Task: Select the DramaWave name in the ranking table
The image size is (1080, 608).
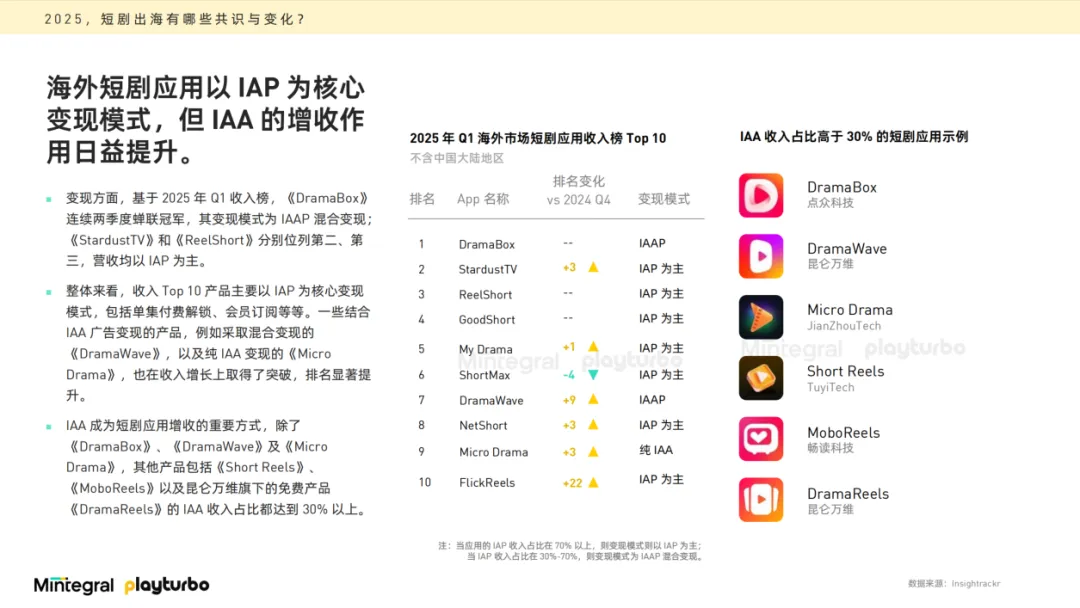Action: click(x=491, y=400)
